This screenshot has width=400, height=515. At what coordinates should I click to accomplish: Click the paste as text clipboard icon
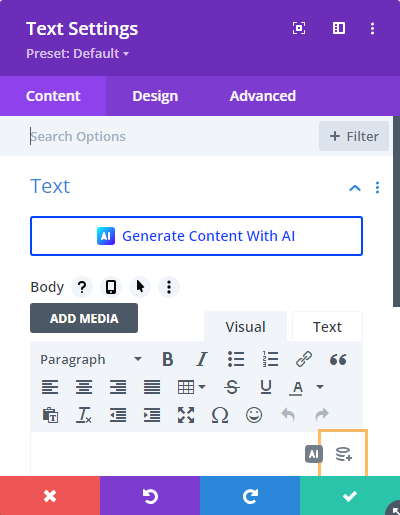click(50, 415)
